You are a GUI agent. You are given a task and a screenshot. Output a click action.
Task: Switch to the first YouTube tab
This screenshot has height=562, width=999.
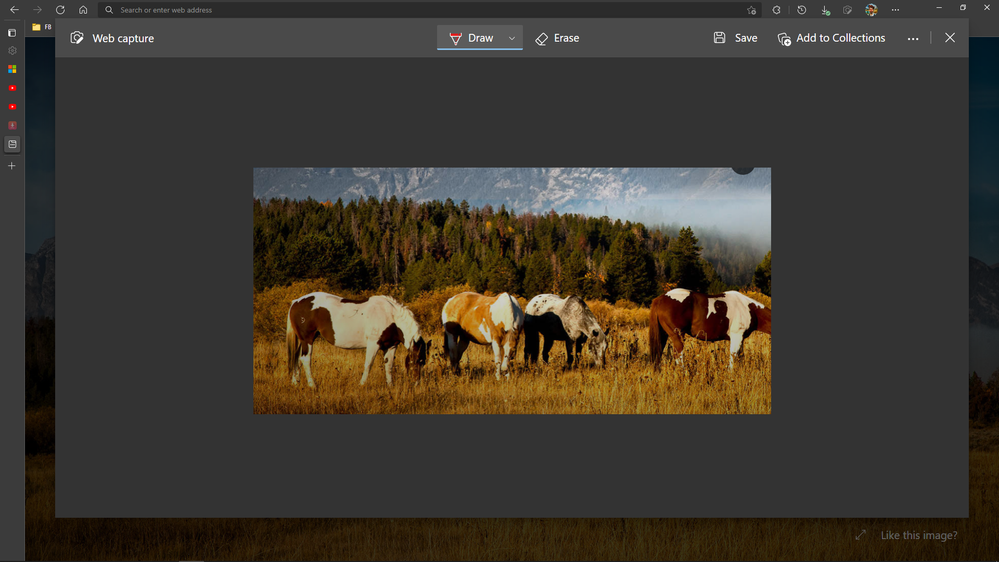tap(12, 88)
